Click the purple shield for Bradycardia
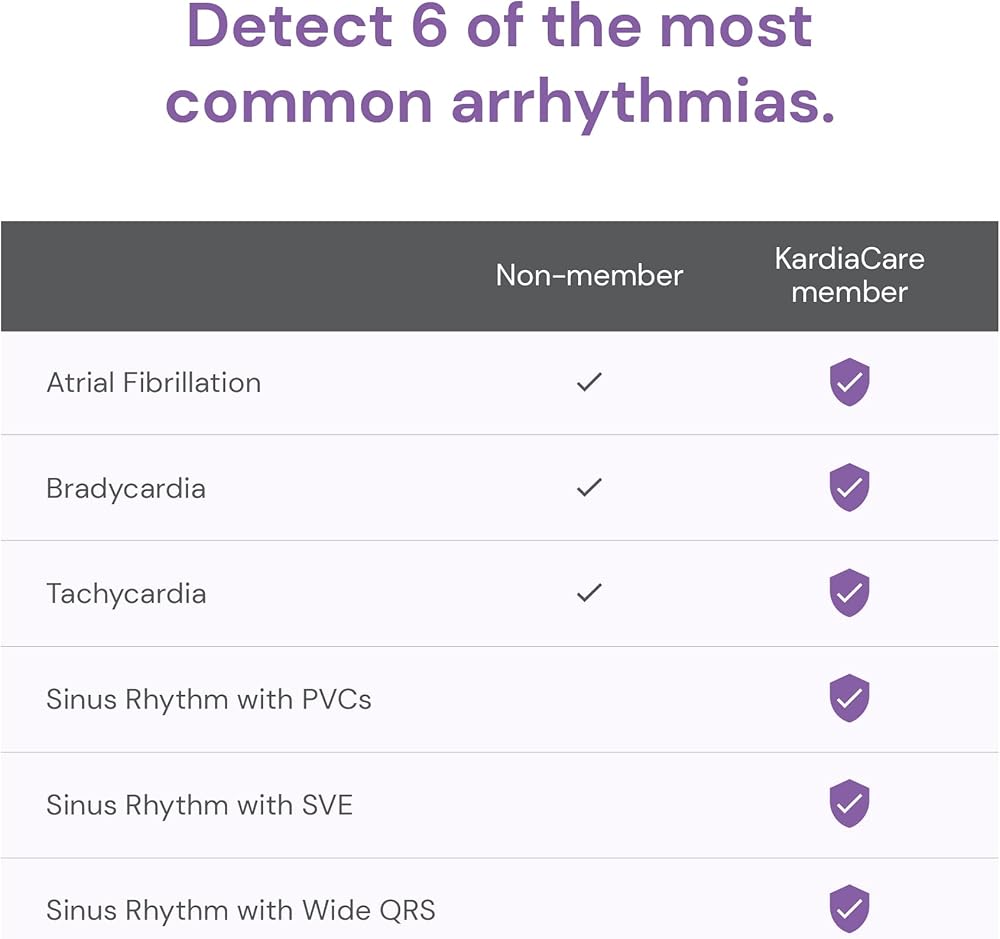 849,487
